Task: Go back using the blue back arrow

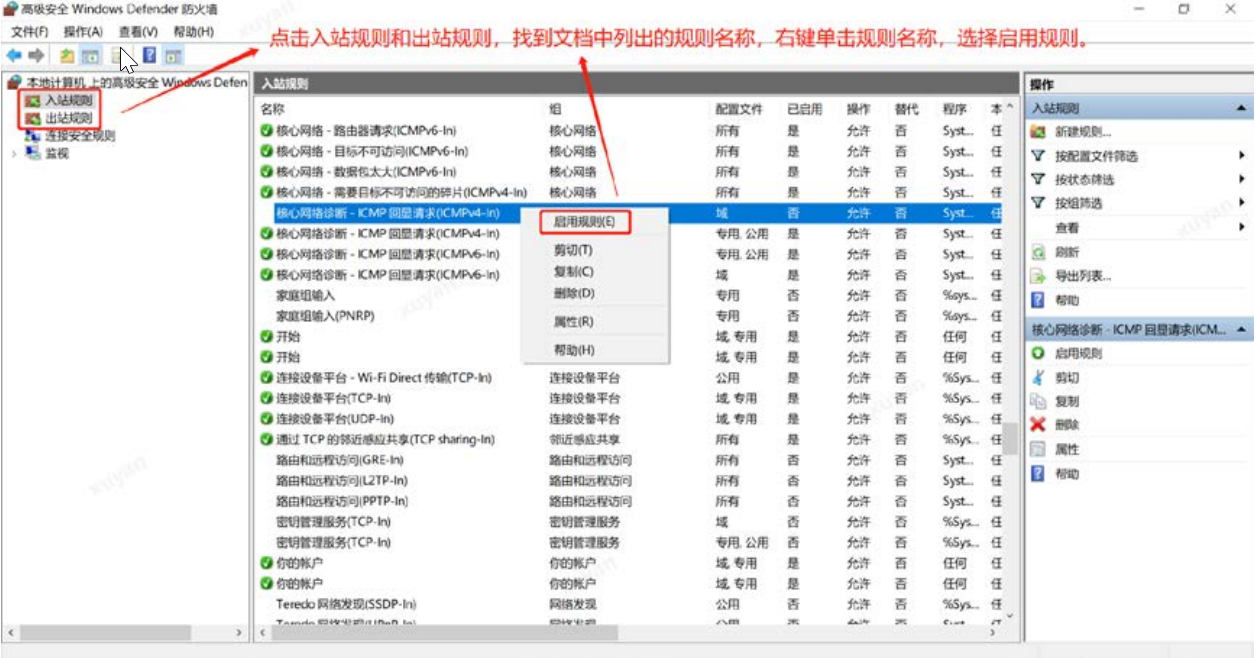Action: (14, 55)
